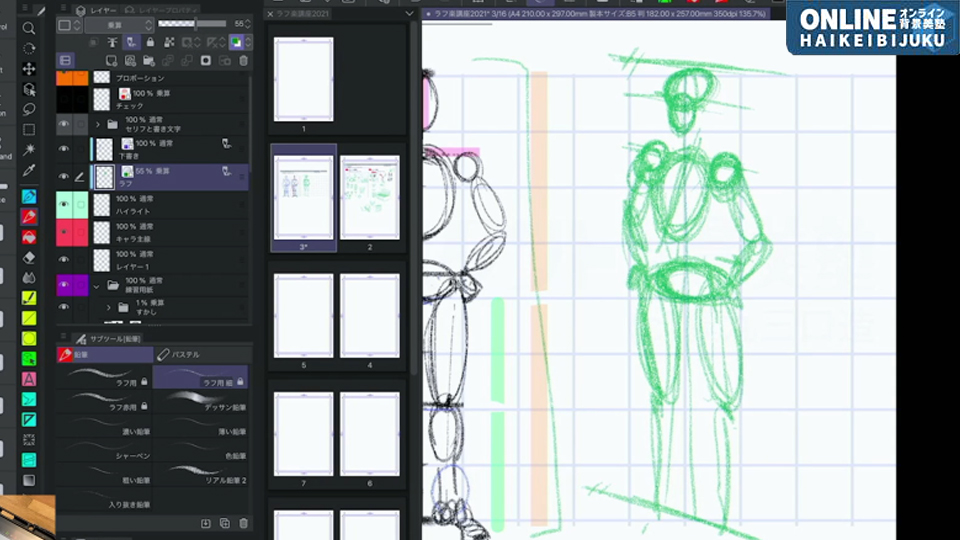Toggle the Lock layer padlock icon
This screenshot has height=540, width=960.
tap(150, 42)
